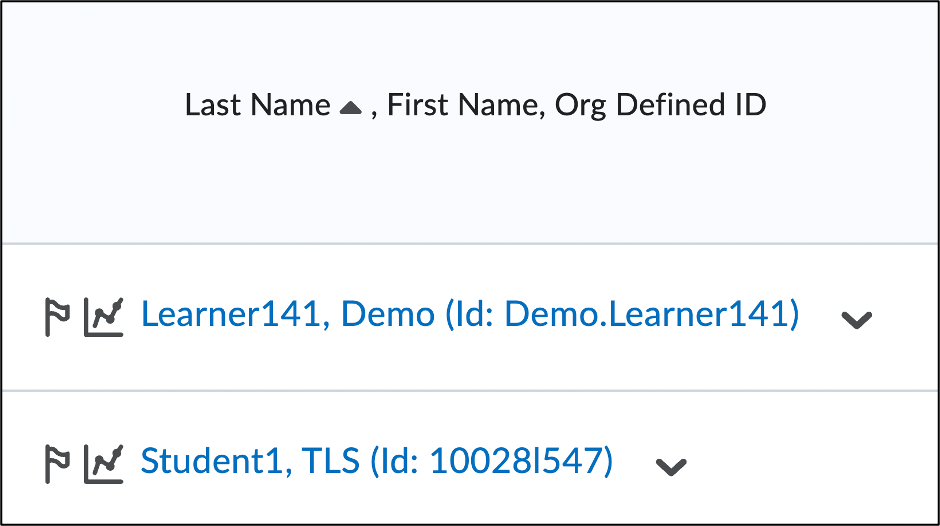
Task: Click the Demo.Learner141 ID text
Action: [x=651, y=315]
